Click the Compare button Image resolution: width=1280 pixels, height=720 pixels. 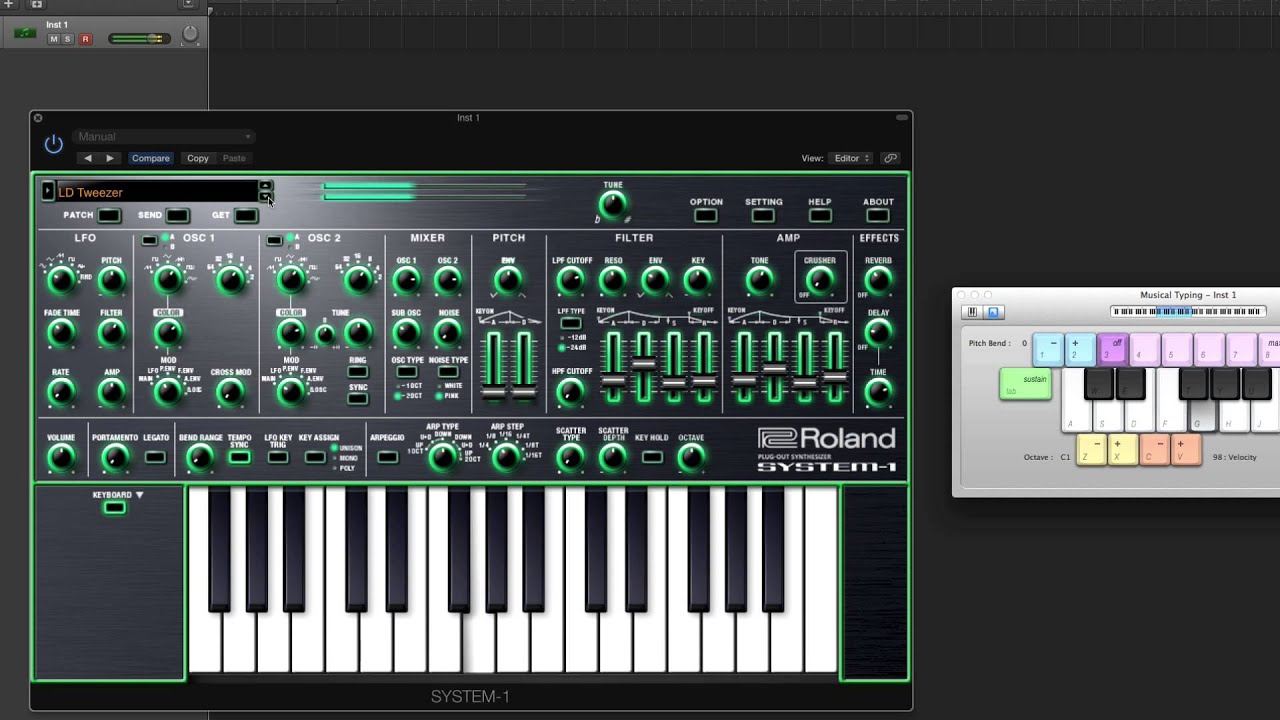point(151,158)
